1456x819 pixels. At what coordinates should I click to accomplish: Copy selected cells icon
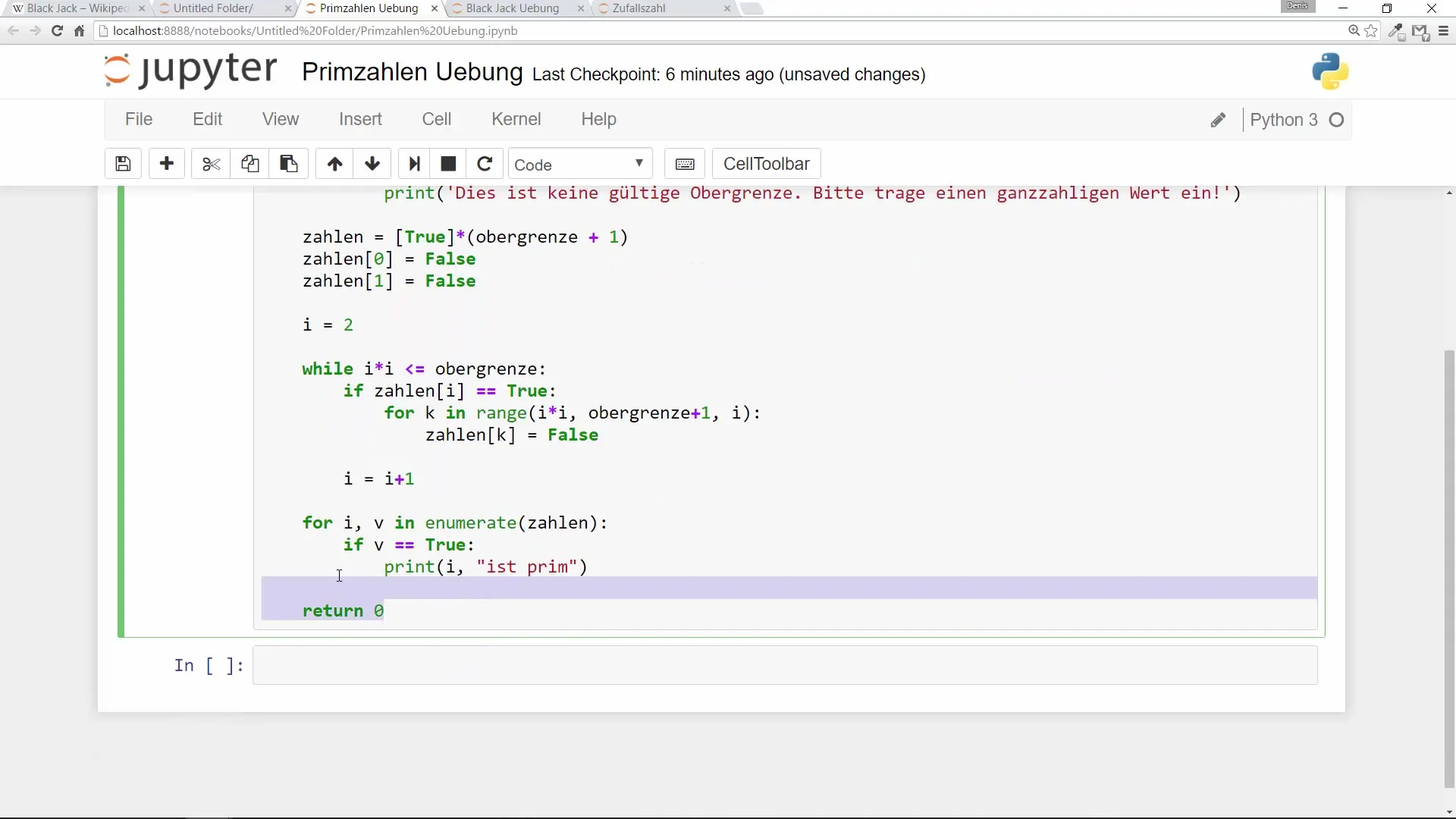(249, 164)
